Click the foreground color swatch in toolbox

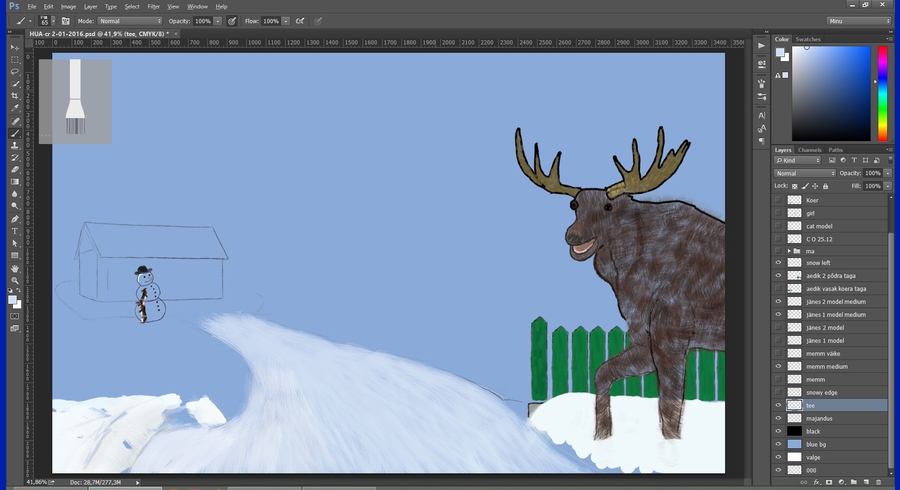(x=12, y=300)
